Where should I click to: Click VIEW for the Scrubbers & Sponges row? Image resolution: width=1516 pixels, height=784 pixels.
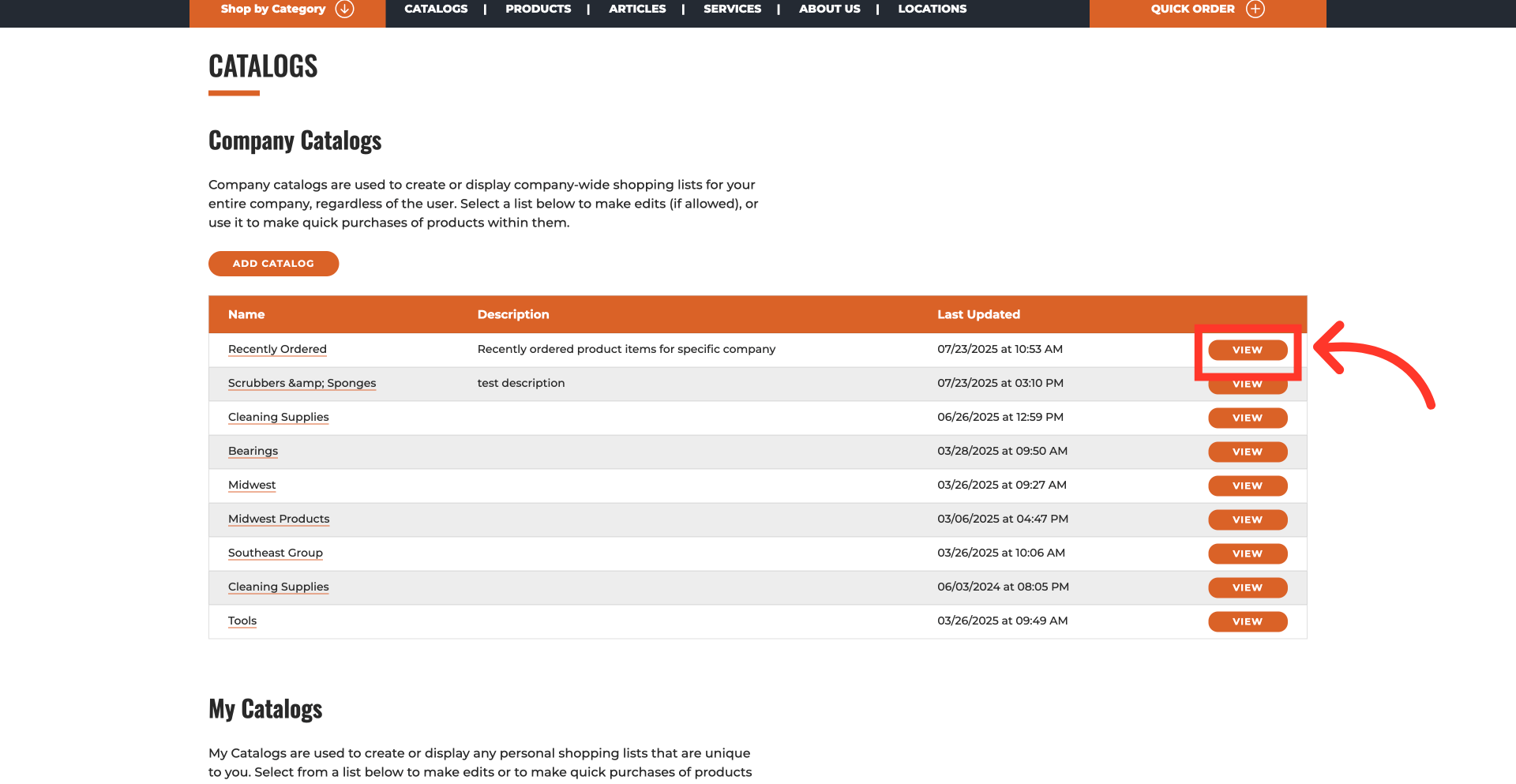[x=1248, y=384]
